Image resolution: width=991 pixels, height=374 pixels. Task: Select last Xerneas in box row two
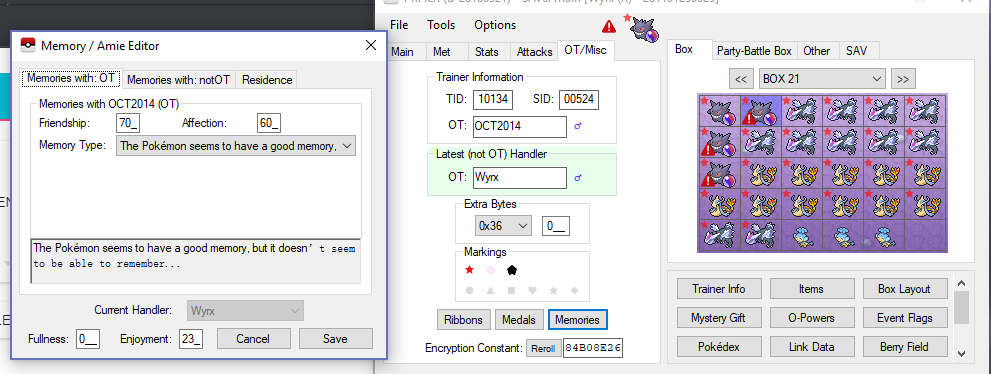pyautogui.click(x=926, y=142)
